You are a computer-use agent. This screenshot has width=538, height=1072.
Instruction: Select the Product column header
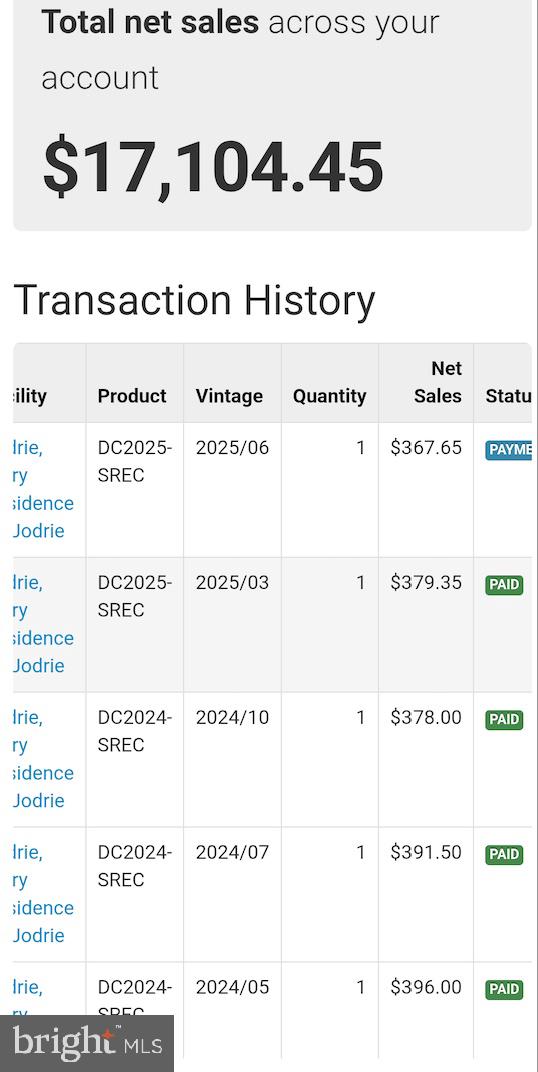[x=132, y=396]
